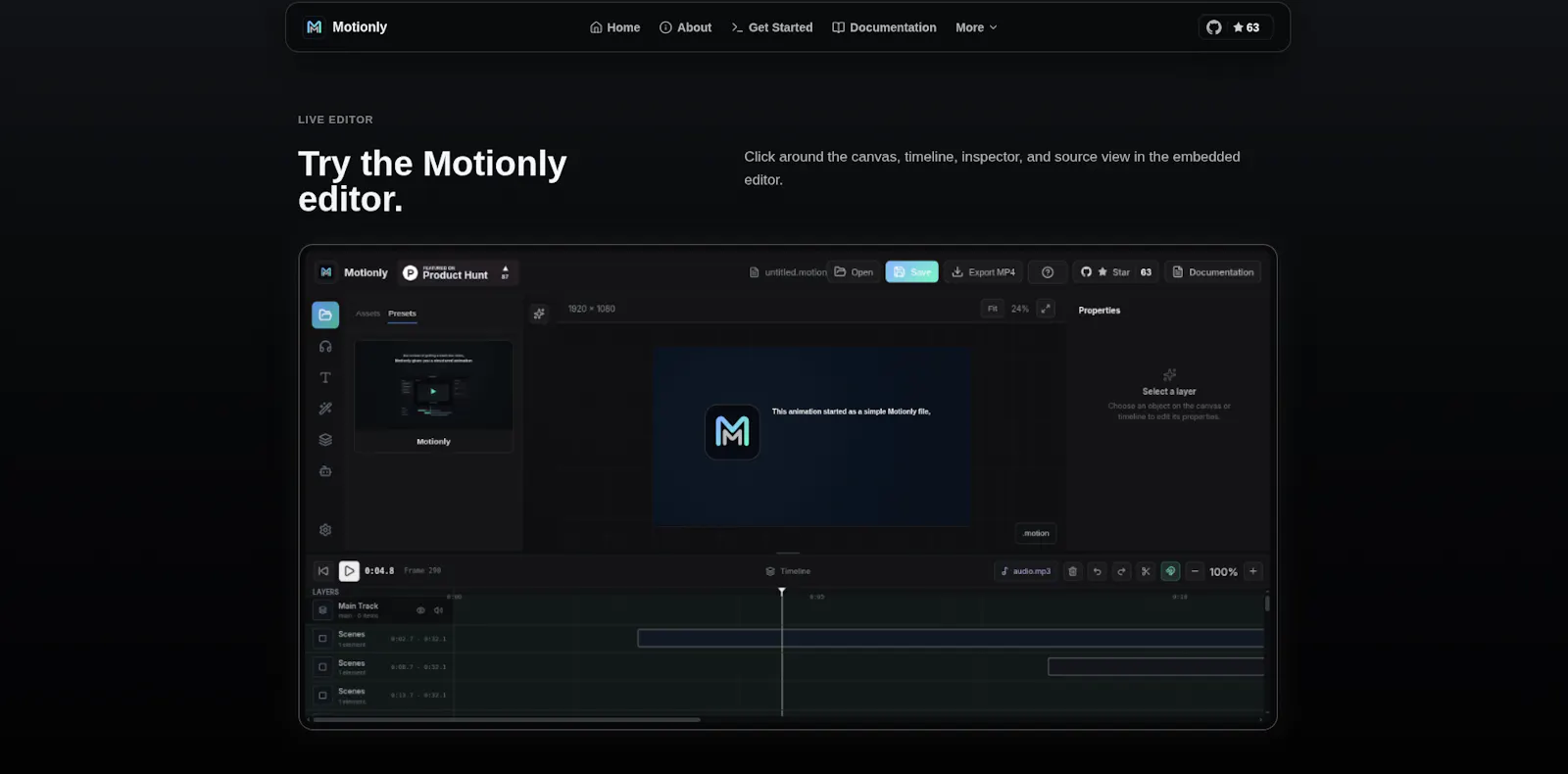
Task: Switch to the Assets tab
Action: (367, 314)
